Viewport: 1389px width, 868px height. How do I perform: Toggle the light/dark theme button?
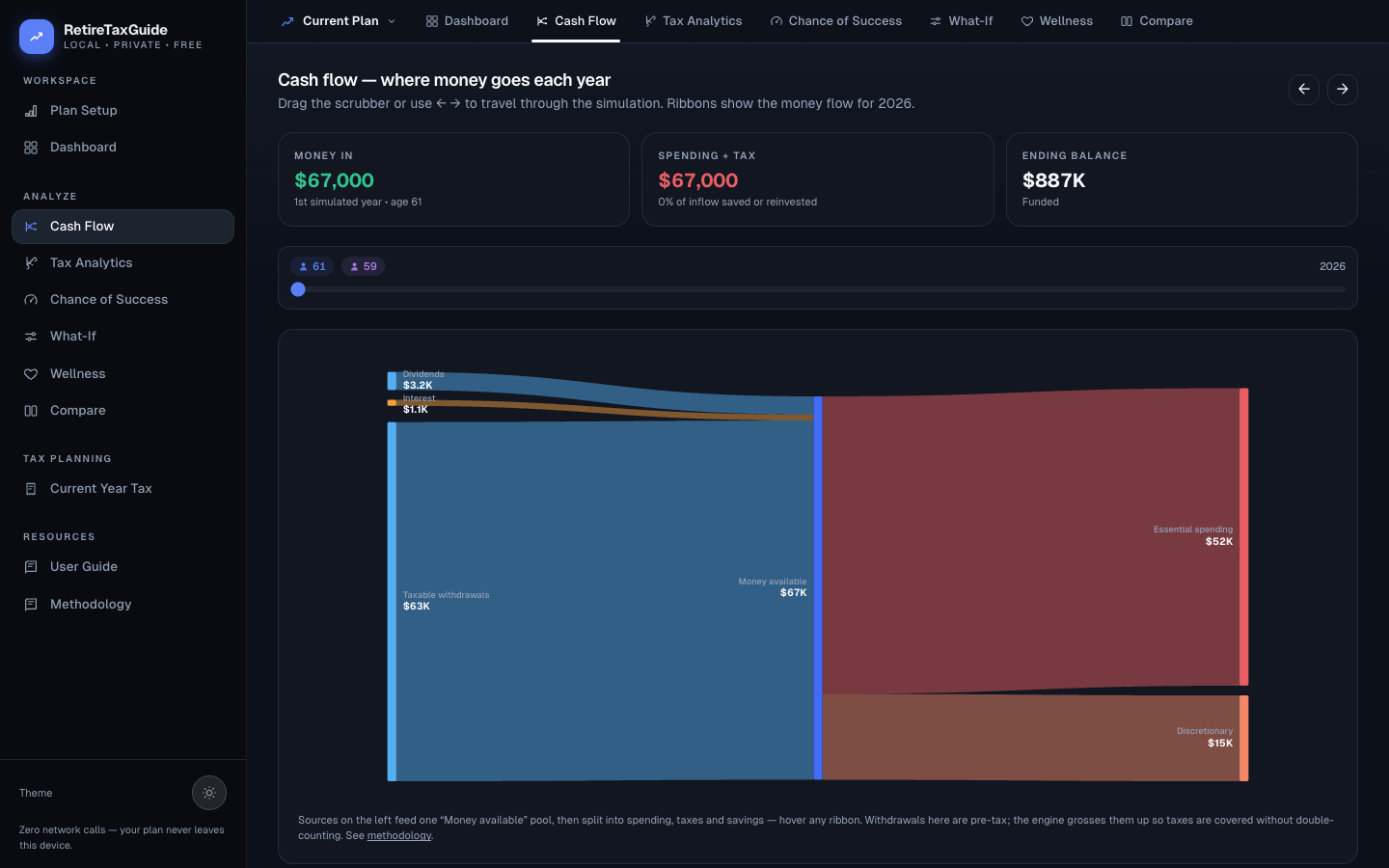[209, 793]
